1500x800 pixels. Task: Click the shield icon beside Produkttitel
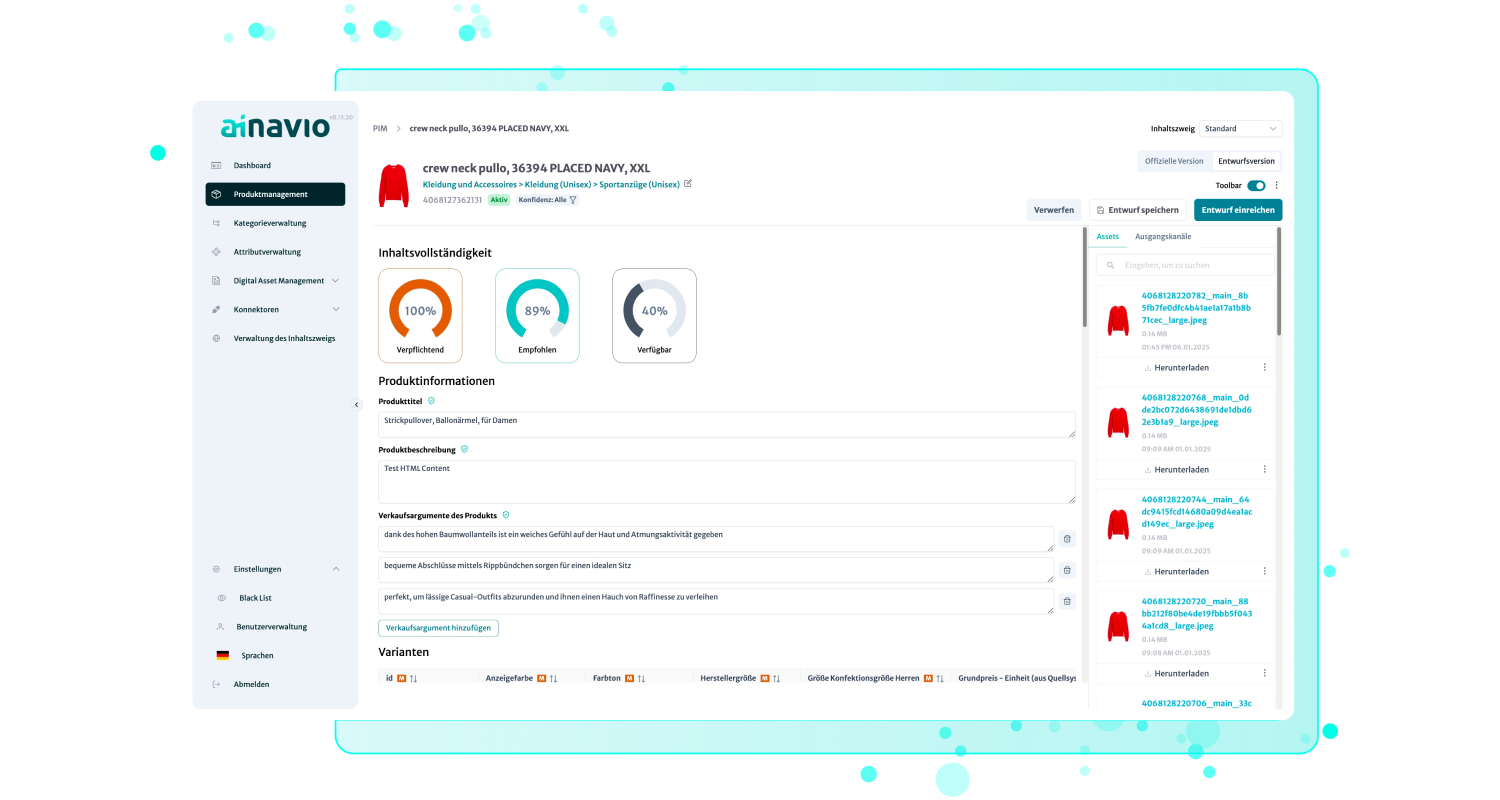[431, 401]
